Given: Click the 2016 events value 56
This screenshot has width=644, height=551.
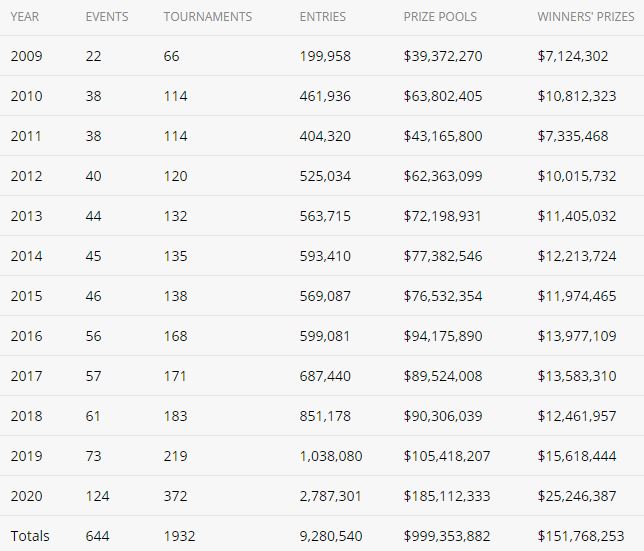Looking at the screenshot, I should (x=93, y=336).
